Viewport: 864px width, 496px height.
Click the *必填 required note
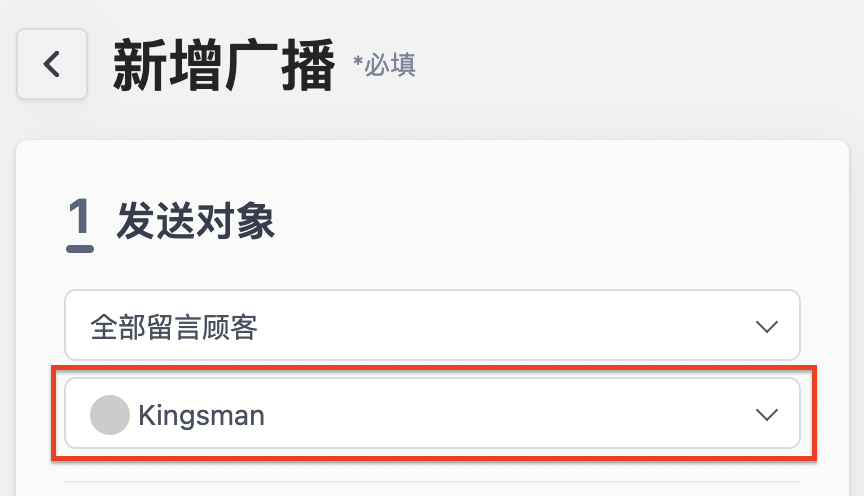tap(384, 65)
